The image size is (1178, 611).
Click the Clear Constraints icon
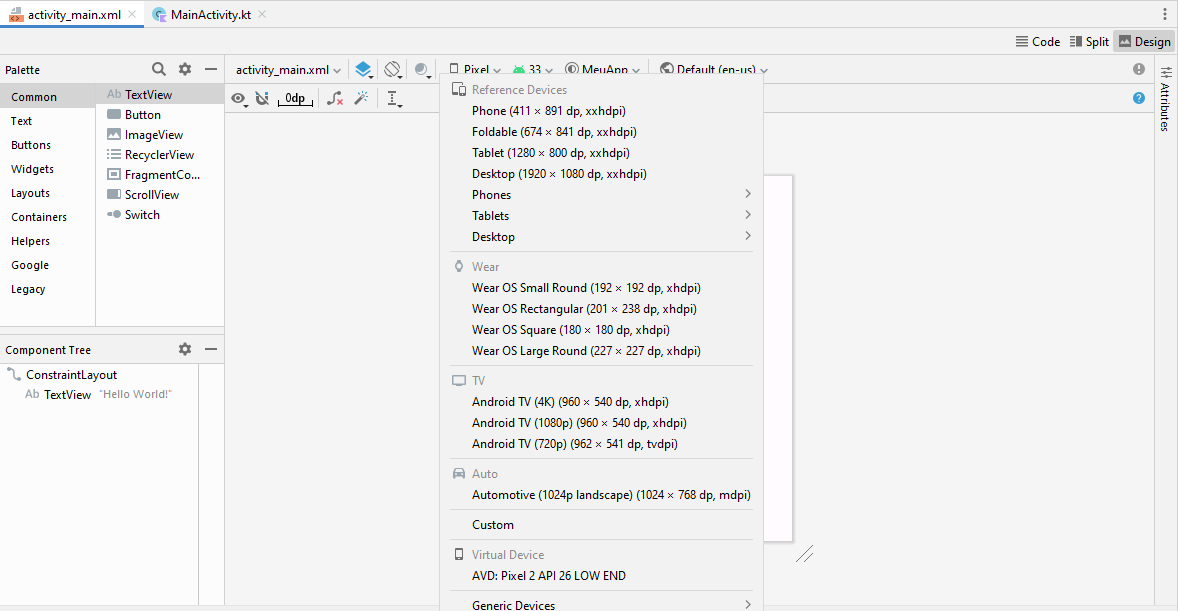(x=335, y=98)
